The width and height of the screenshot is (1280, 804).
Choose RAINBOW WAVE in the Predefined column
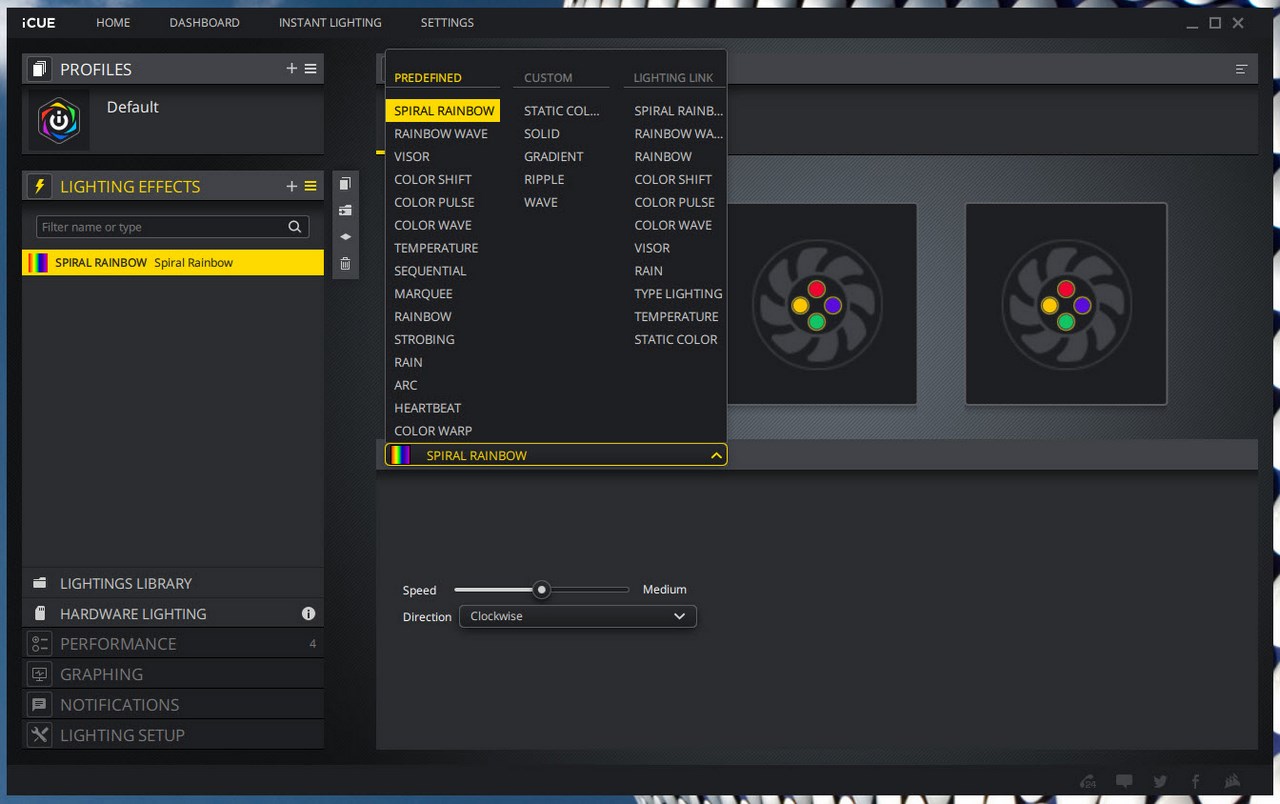pos(441,134)
